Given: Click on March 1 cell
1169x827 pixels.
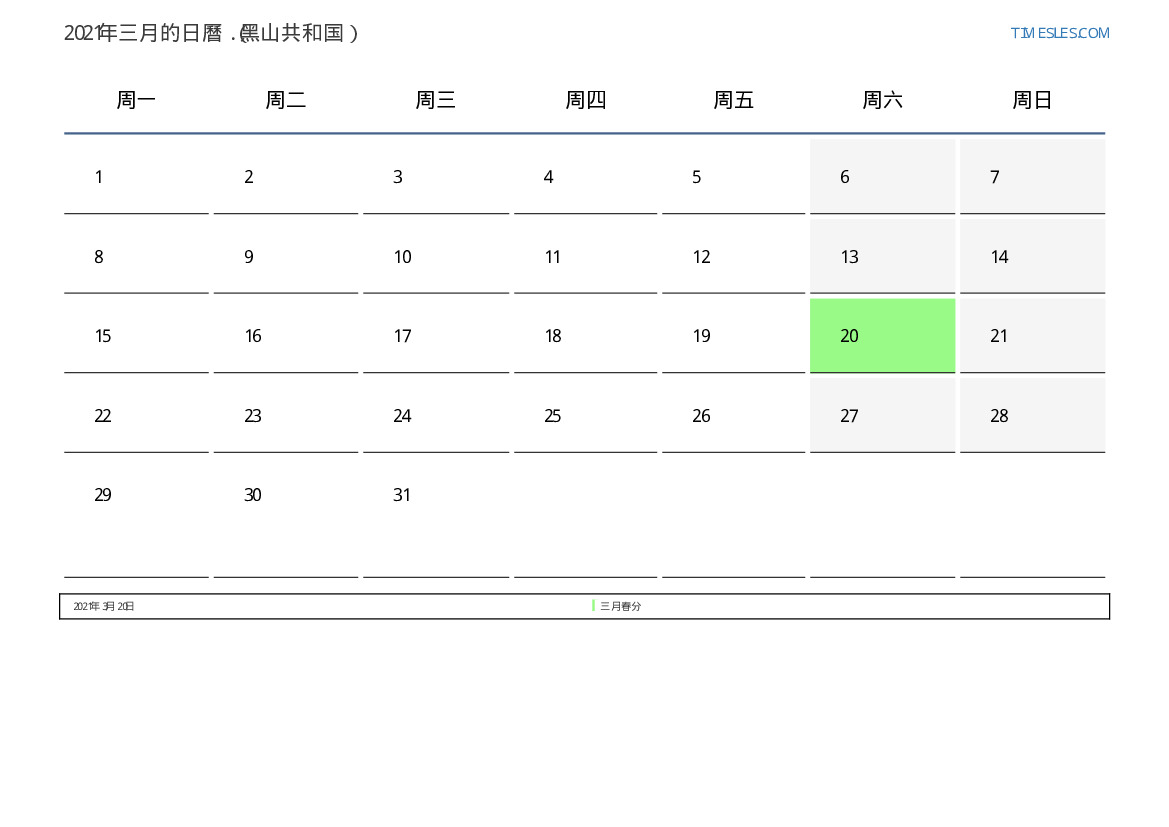Looking at the screenshot, I should (x=136, y=177).
